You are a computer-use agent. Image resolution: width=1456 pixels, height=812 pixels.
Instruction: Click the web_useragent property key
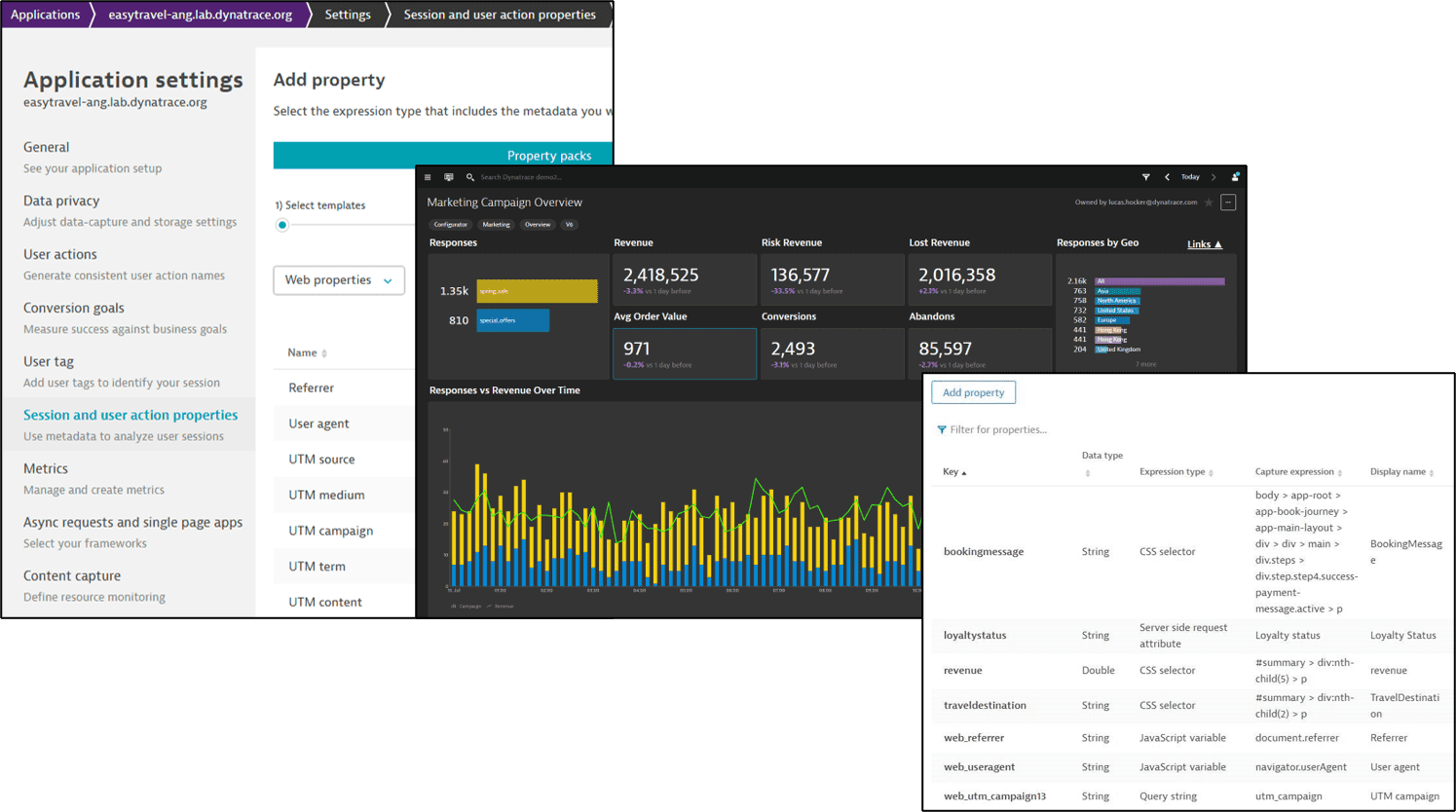pos(979,767)
